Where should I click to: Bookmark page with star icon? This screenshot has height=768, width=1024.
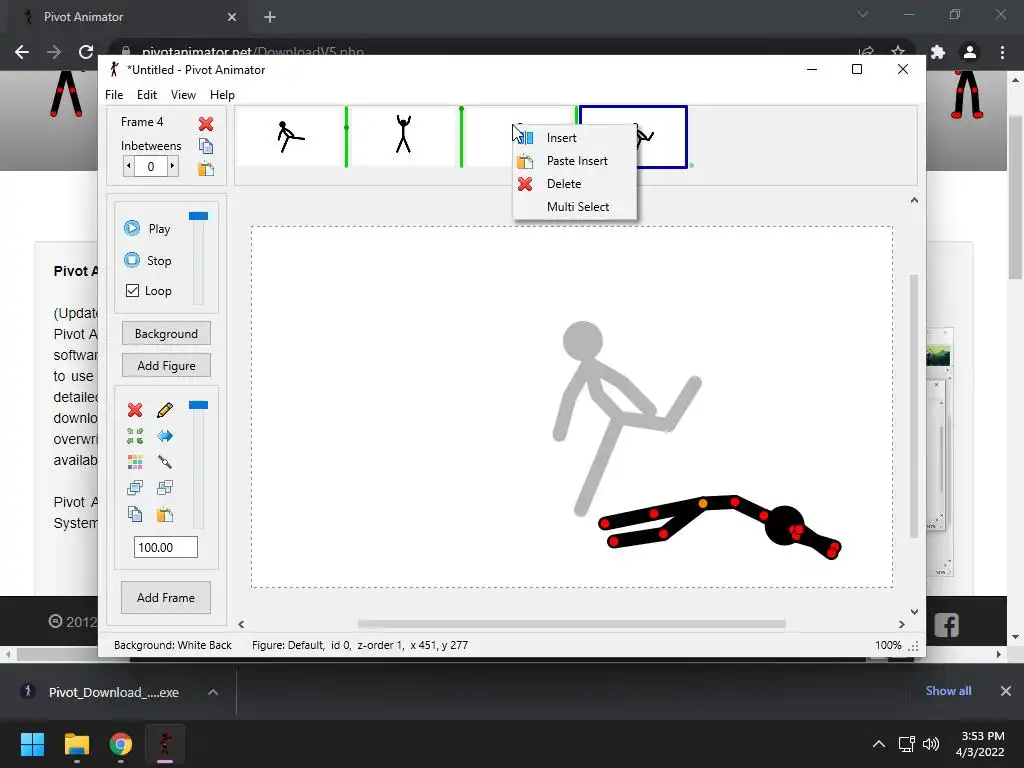click(x=899, y=52)
